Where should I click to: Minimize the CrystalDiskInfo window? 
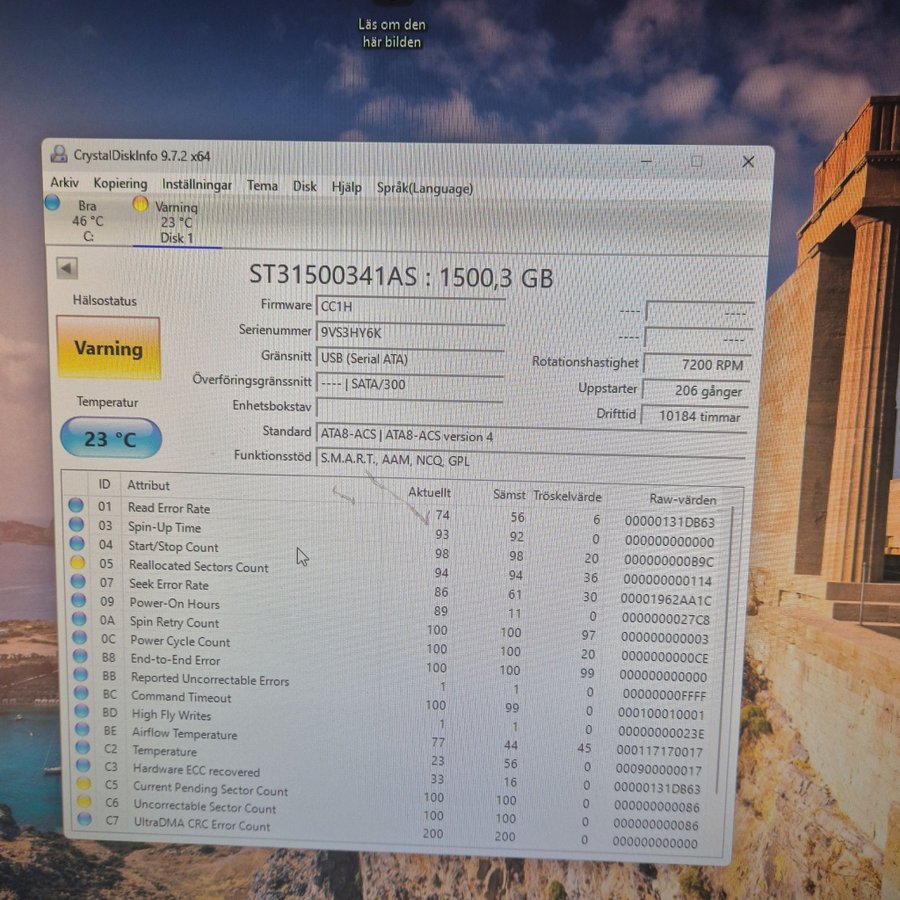coord(646,160)
